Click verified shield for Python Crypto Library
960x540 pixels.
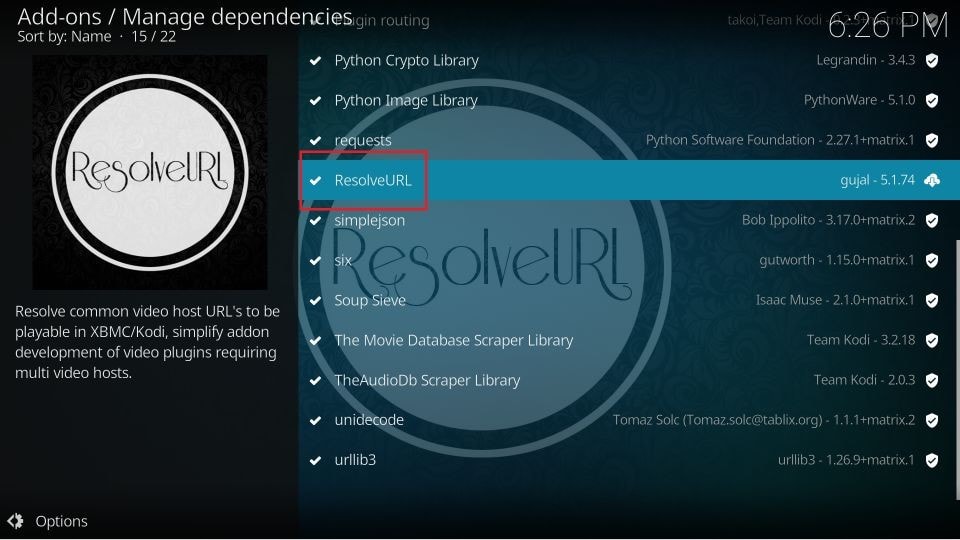[932, 60]
